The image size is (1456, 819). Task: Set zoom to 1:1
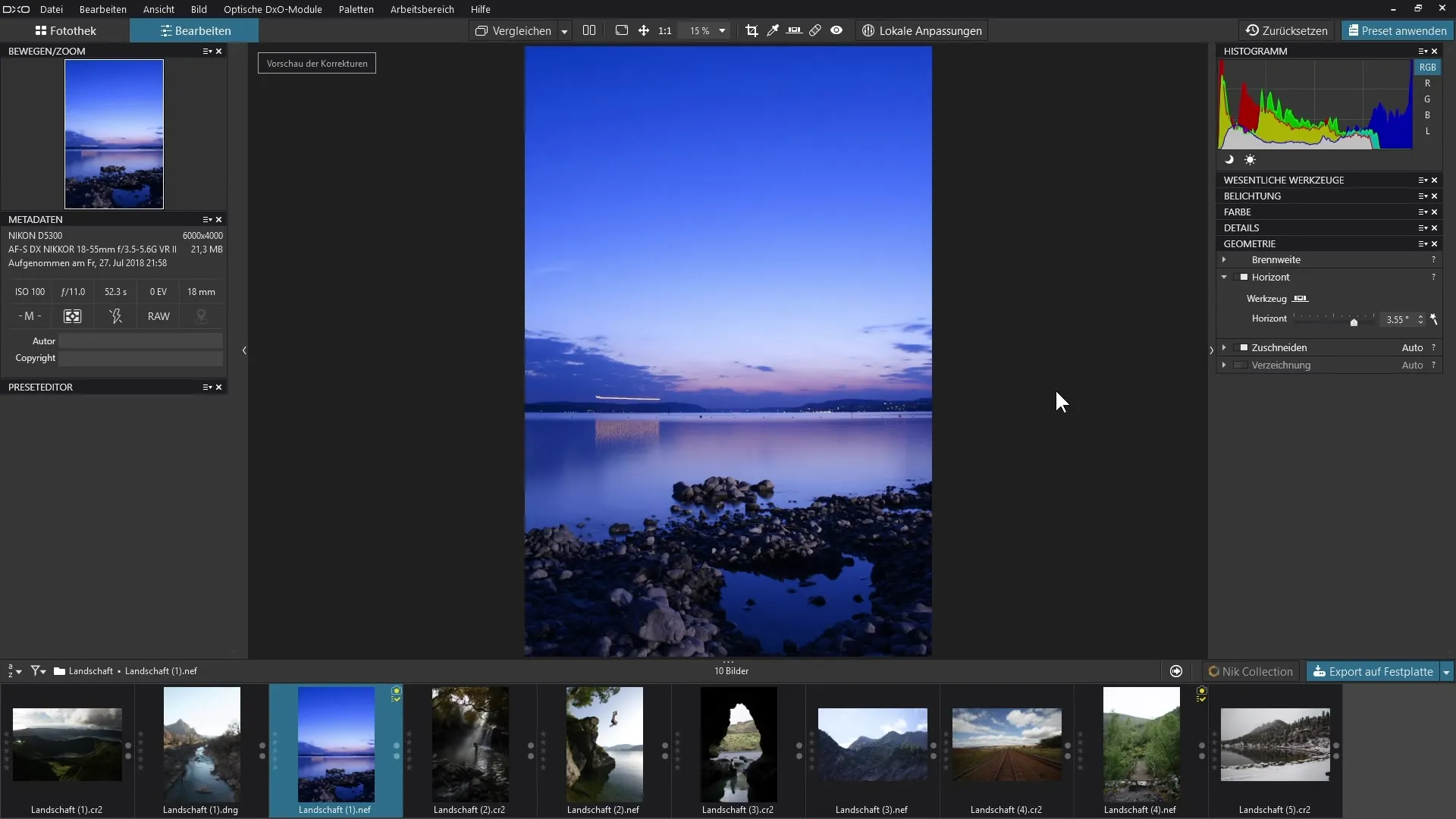[665, 30]
